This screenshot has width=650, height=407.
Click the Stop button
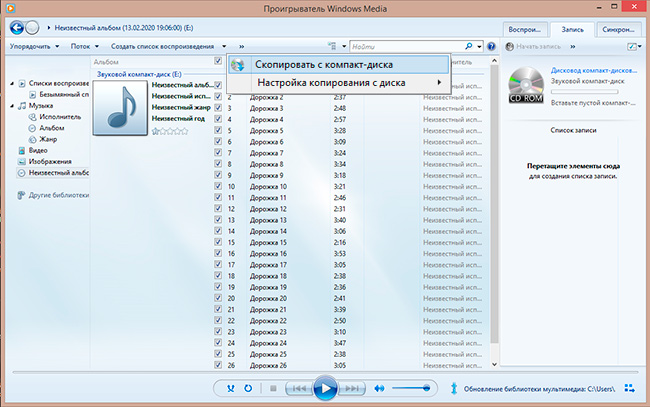point(273,388)
